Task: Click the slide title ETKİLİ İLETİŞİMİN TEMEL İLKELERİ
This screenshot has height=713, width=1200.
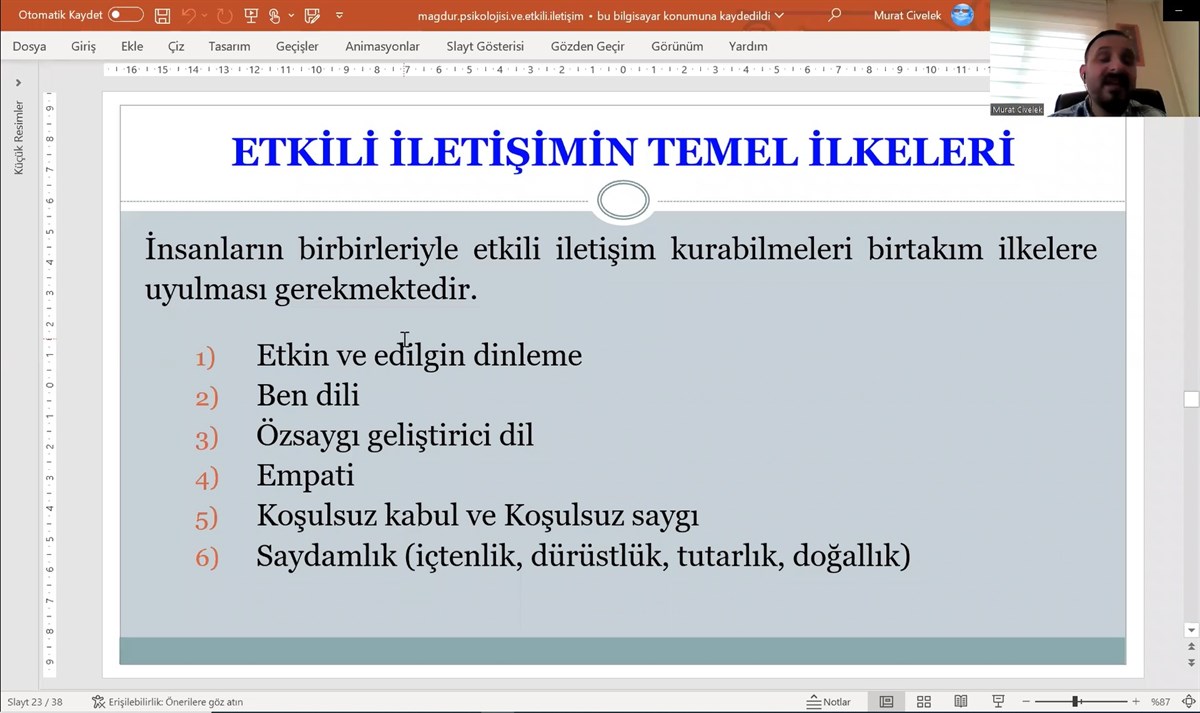Action: tap(622, 152)
